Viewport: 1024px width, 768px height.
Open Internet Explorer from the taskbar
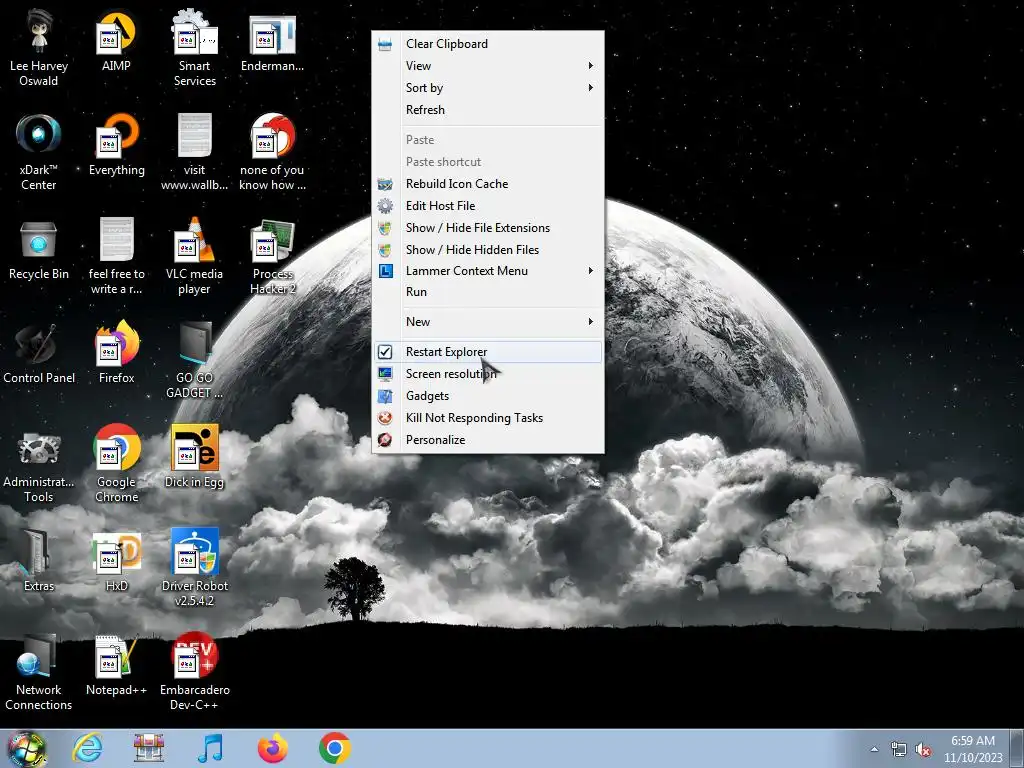88,748
